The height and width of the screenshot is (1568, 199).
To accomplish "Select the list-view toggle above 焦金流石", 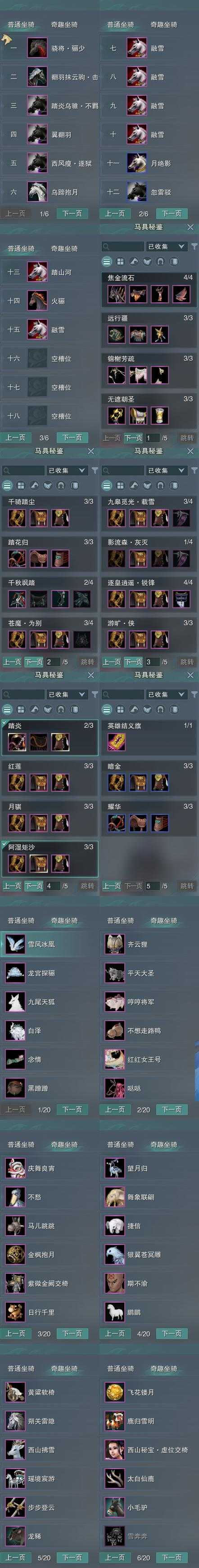I will 107,261.
